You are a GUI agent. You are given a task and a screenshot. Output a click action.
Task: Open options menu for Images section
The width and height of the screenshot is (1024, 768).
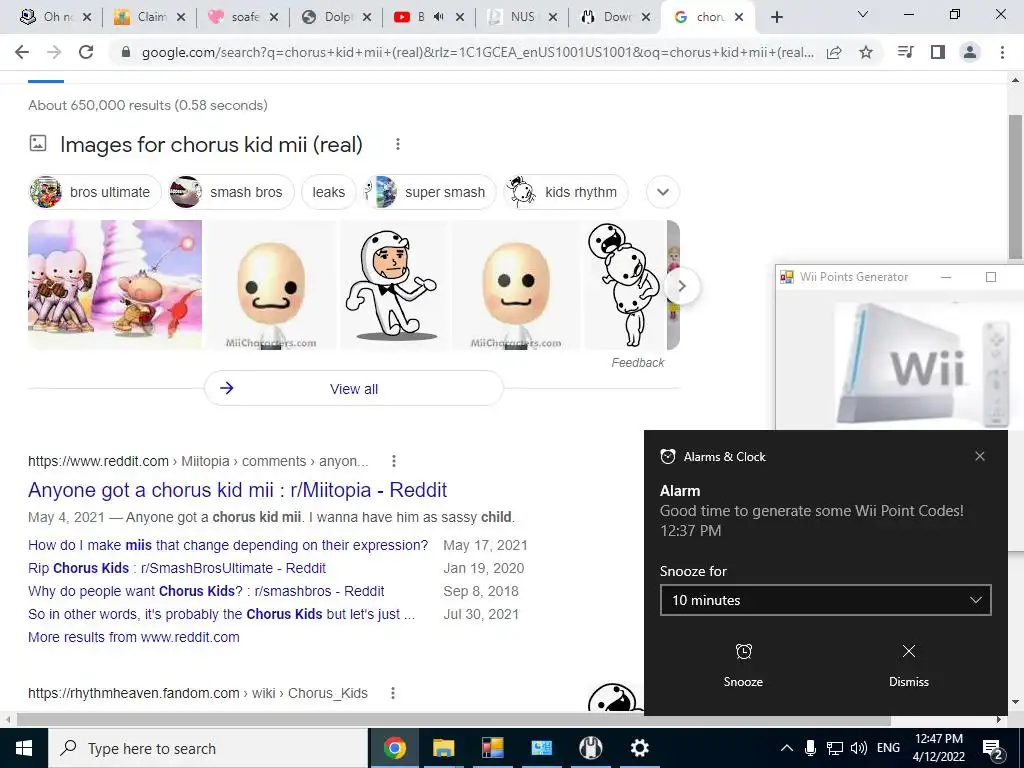[398, 144]
